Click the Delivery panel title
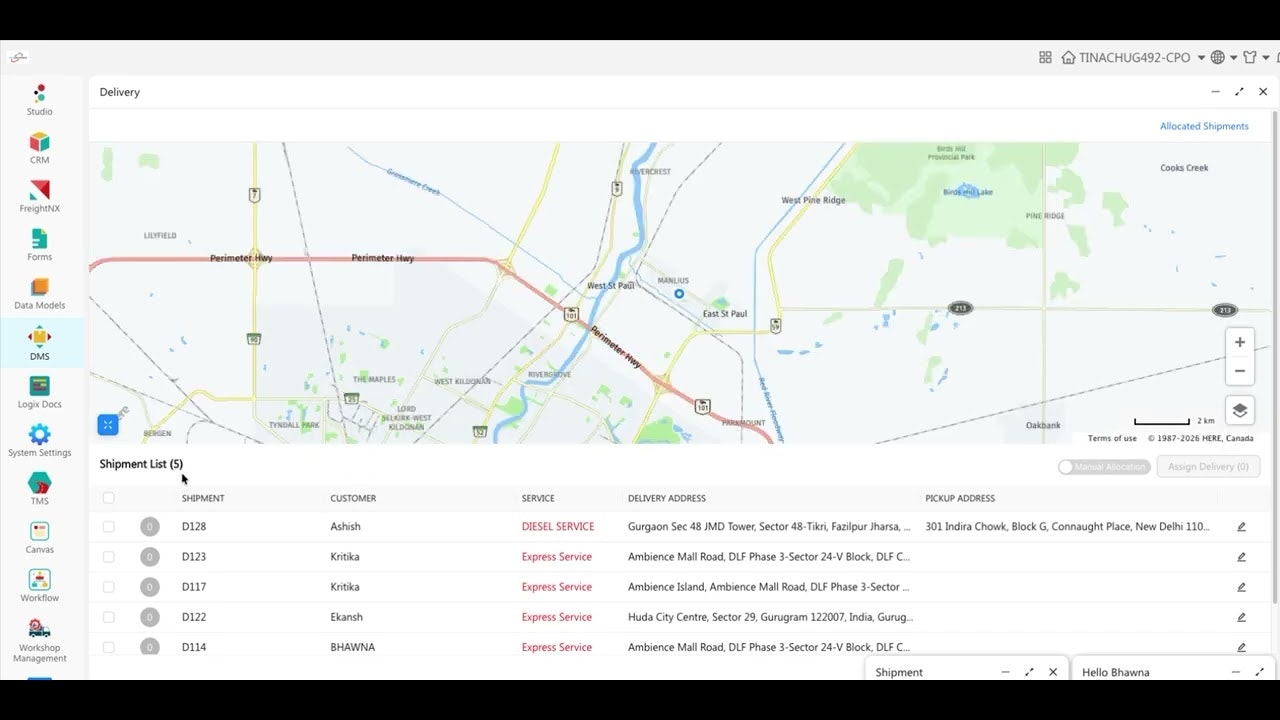Viewport: 1280px width, 720px height. pyautogui.click(x=120, y=92)
